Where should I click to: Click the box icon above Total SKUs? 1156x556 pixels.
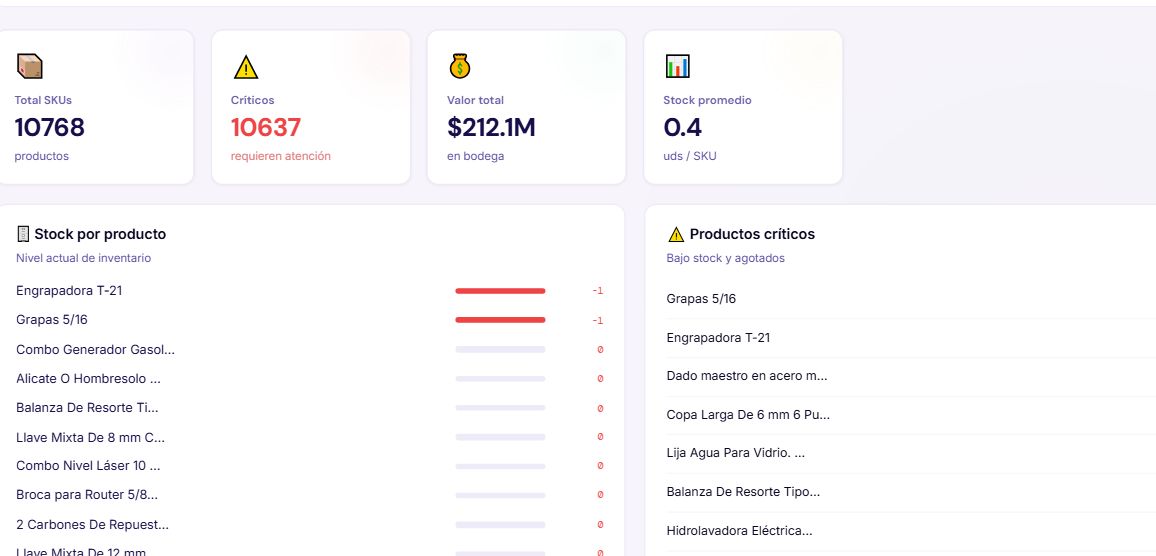coord(29,66)
